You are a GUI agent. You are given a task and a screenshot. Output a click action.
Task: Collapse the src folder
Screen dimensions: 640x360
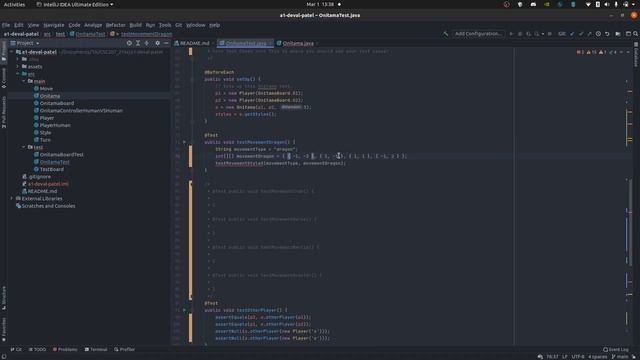[x=18, y=74]
